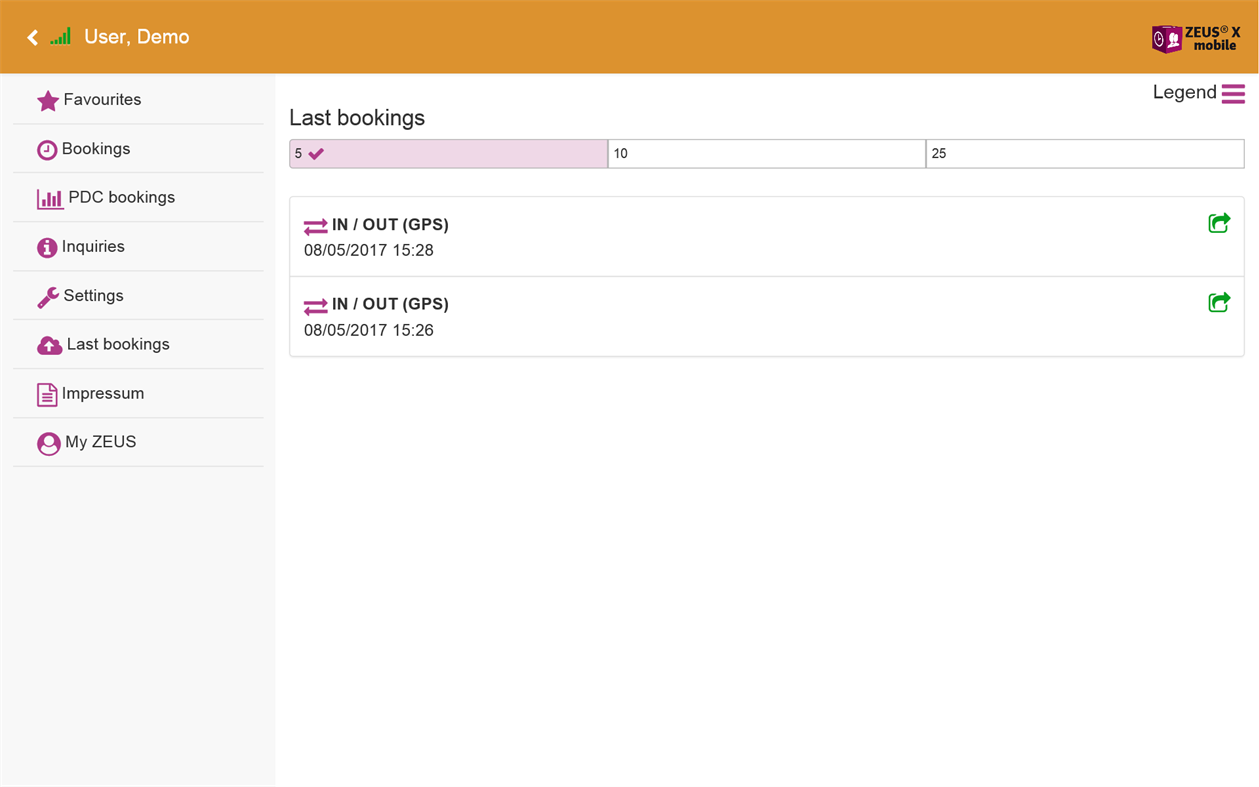Open Last bookings in the sidebar

(x=117, y=345)
